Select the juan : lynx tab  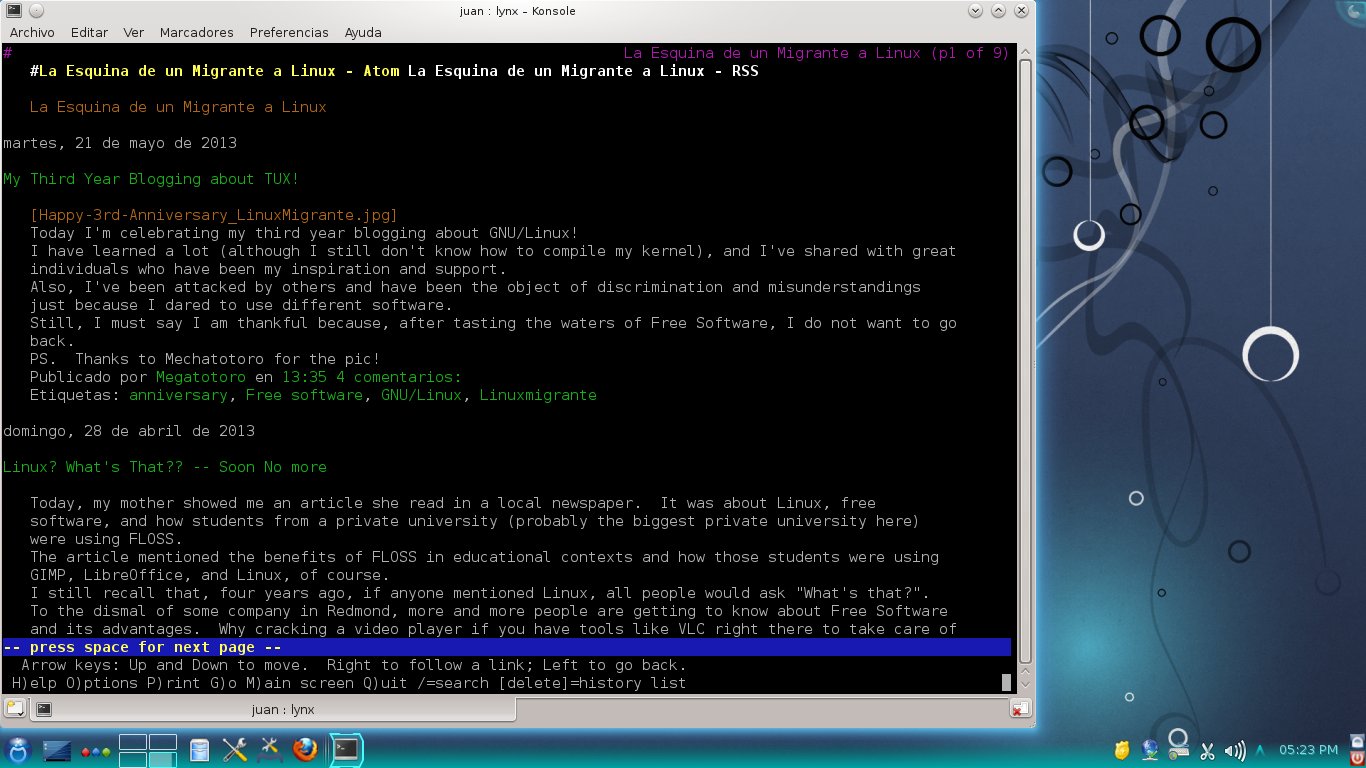point(273,709)
